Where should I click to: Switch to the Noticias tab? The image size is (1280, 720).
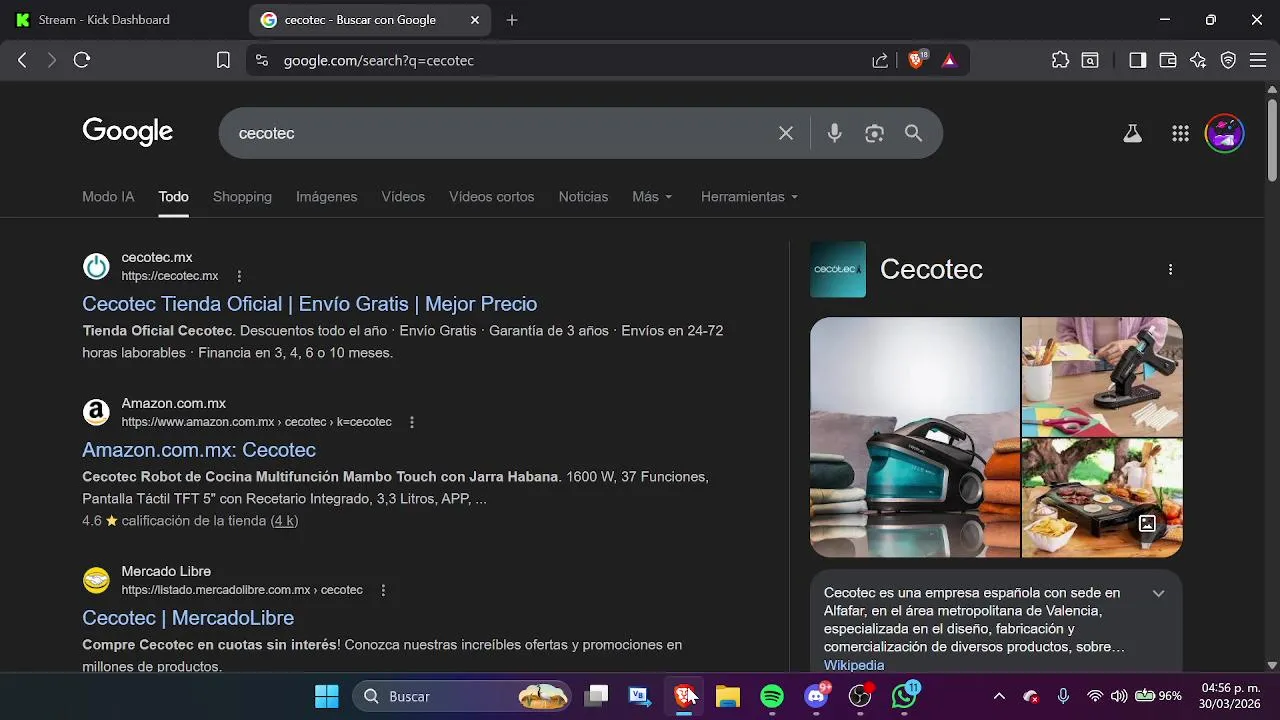[583, 197]
